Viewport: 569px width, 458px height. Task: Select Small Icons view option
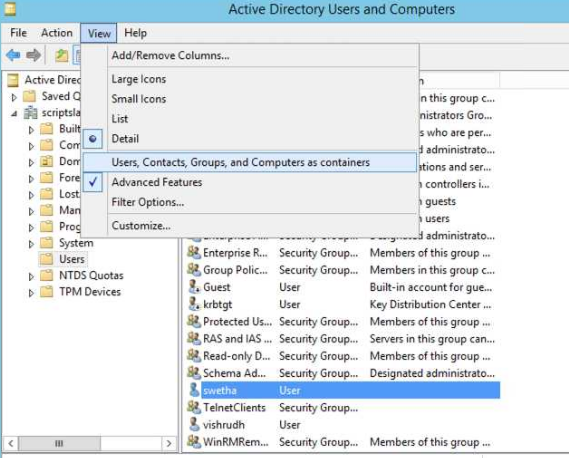pyautogui.click(x=250, y=99)
